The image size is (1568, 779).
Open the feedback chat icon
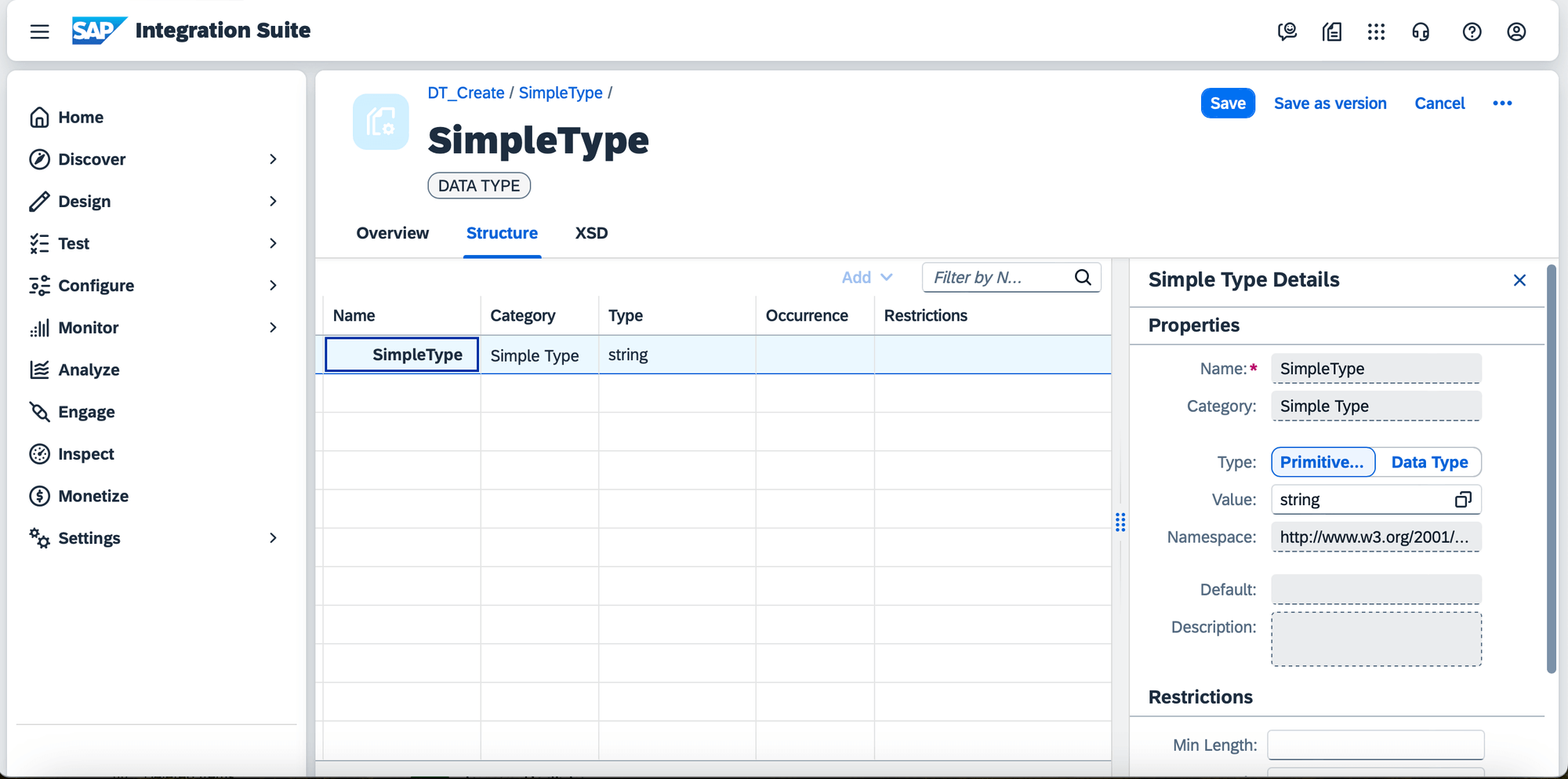pos(1287,32)
